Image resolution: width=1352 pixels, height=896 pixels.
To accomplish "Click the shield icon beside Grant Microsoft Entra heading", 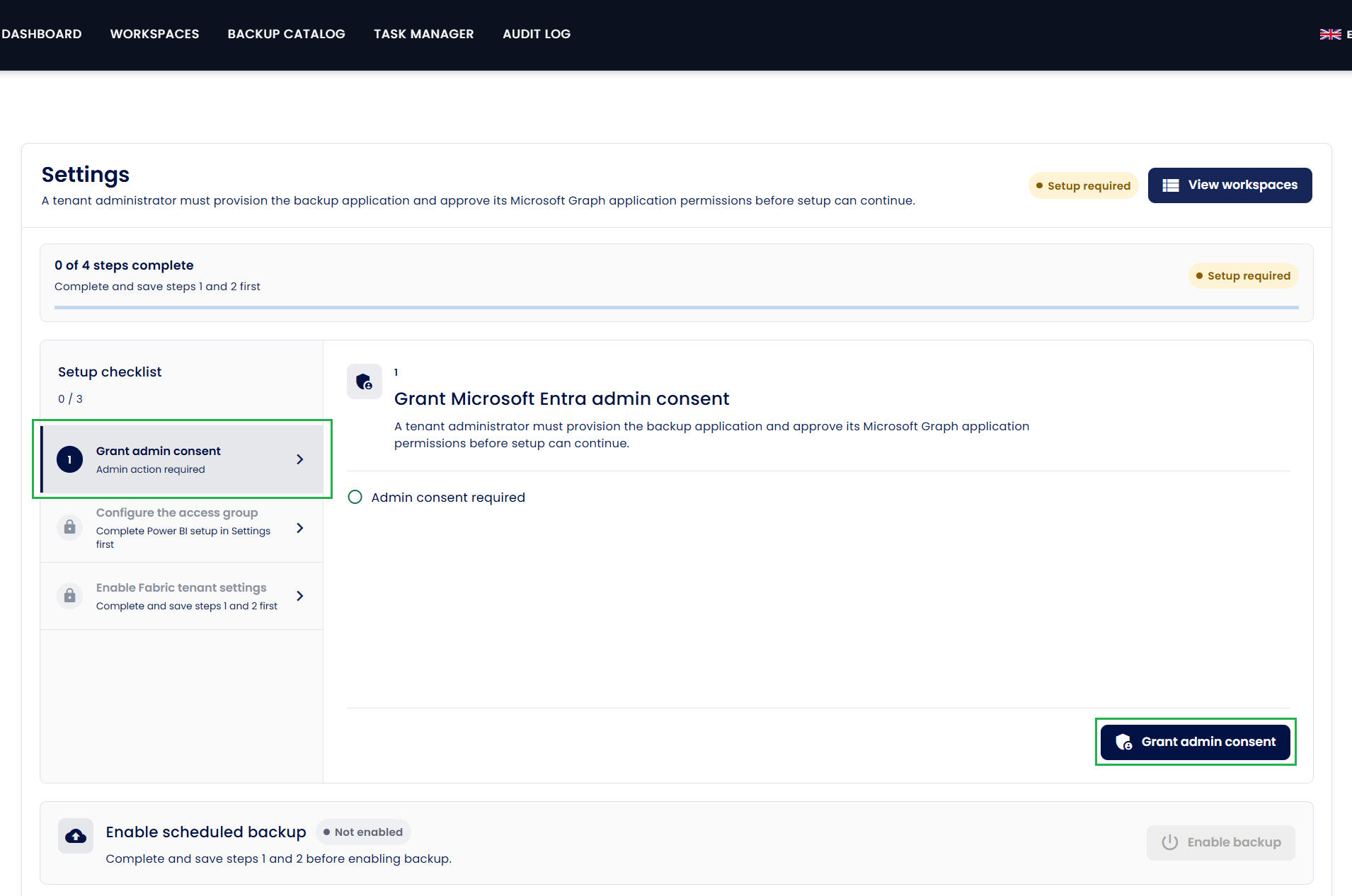I will (365, 382).
